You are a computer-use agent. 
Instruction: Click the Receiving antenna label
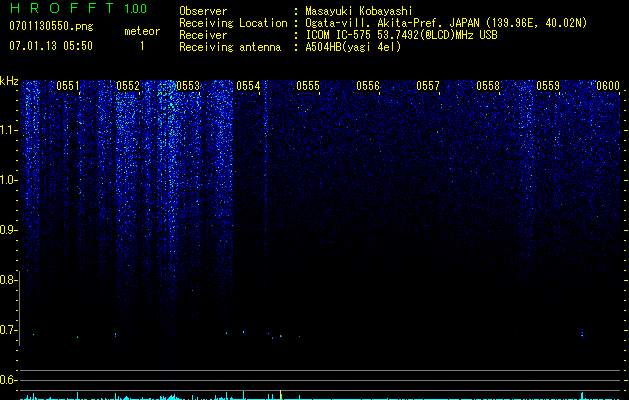point(230,47)
